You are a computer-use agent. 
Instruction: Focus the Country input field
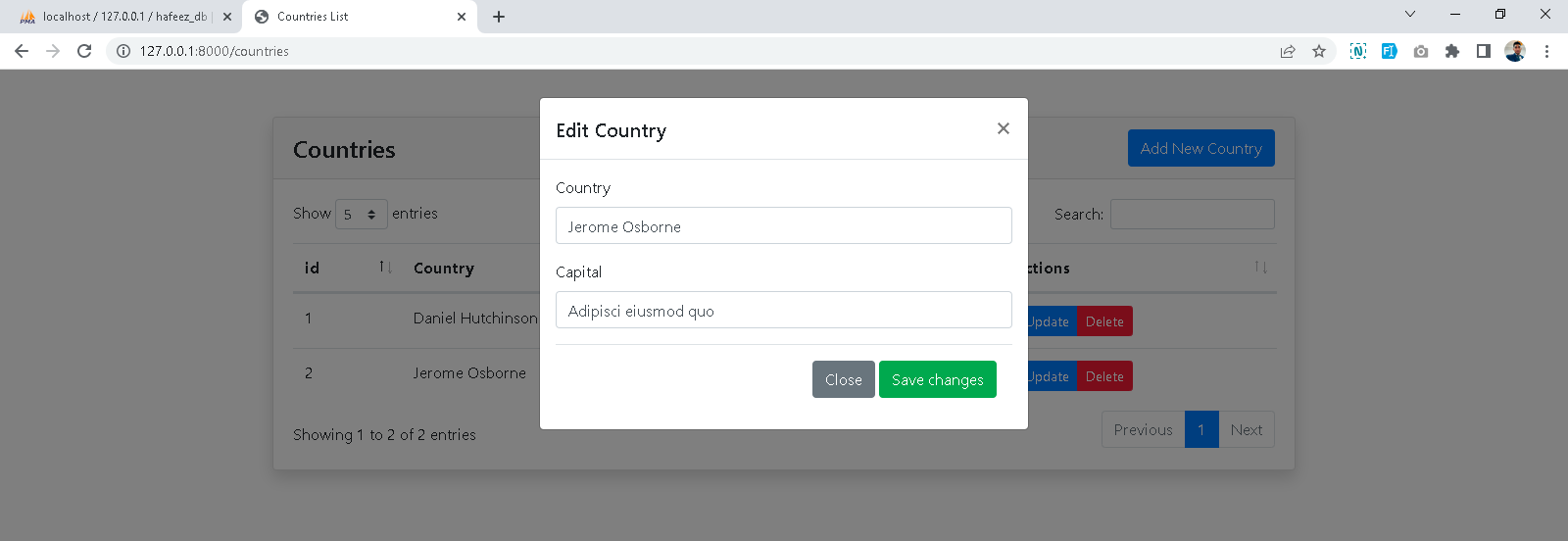784,225
